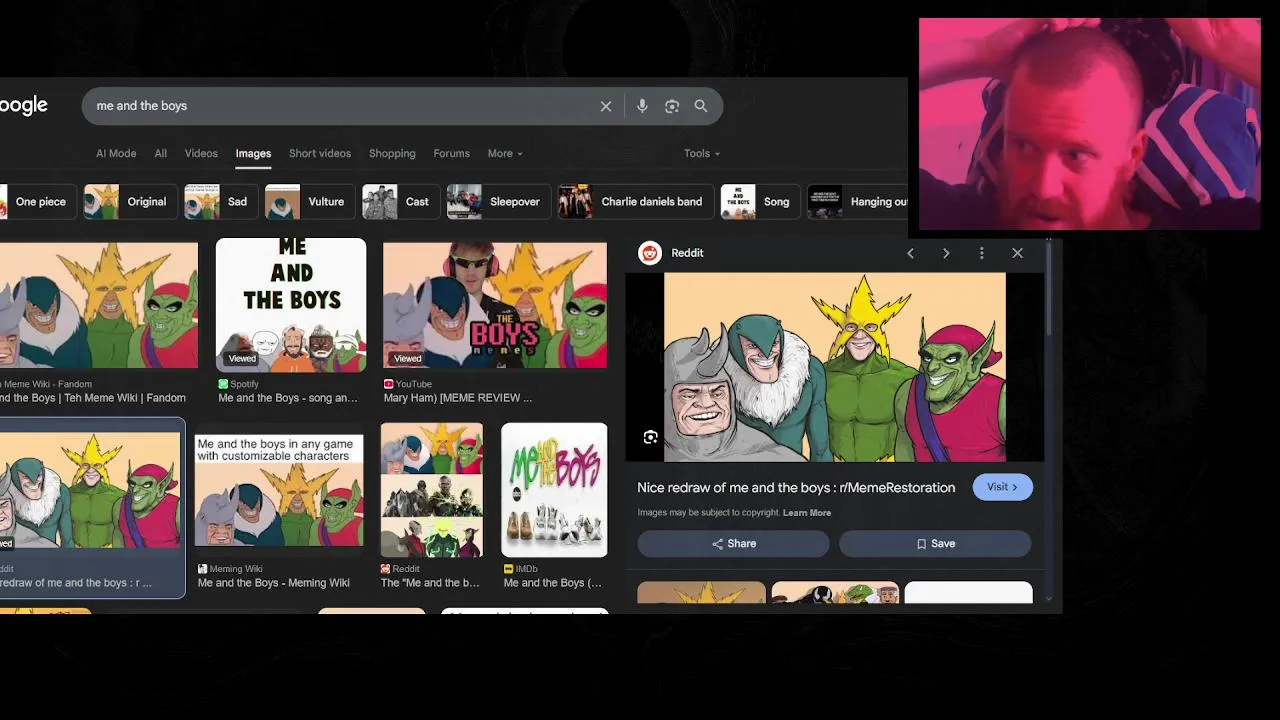Image resolution: width=1280 pixels, height=720 pixels.
Task: Filter images by One piece chip
Action: (x=36, y=202)
